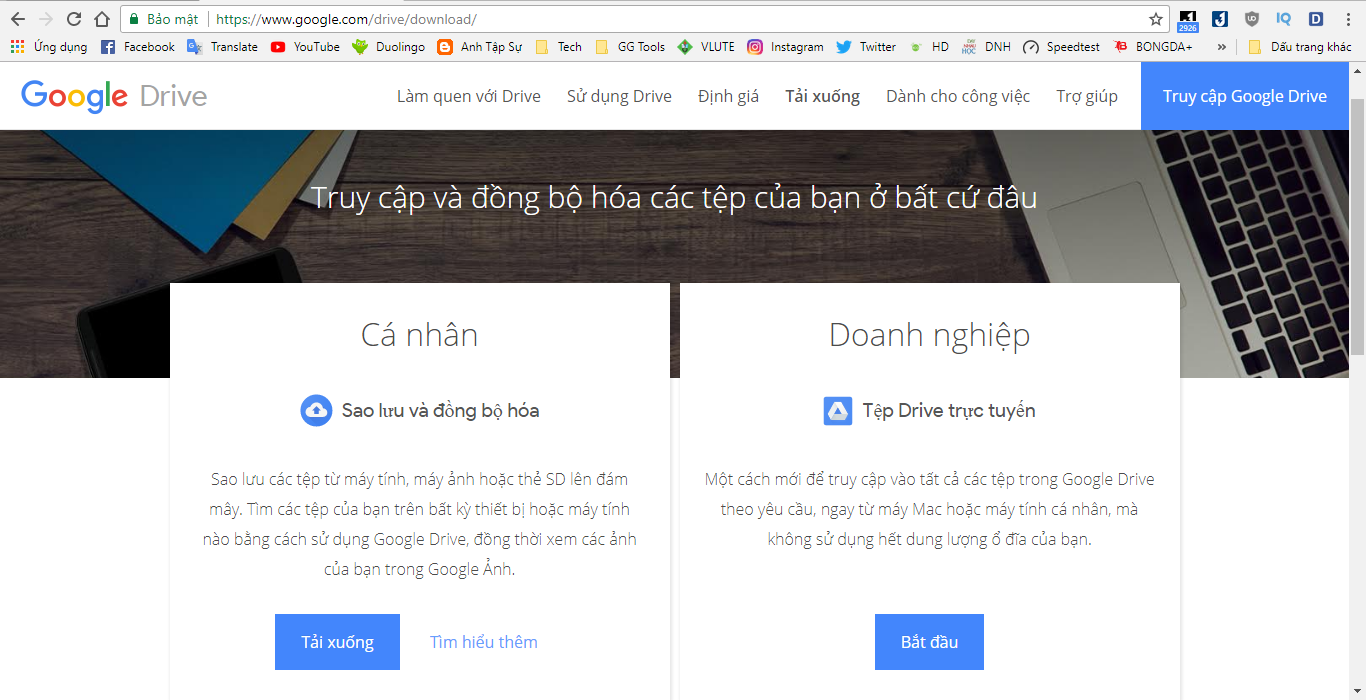This screenshot has height=700, width=1366.
Task: Go to the browser home page icon
Action: coord(102,19)
